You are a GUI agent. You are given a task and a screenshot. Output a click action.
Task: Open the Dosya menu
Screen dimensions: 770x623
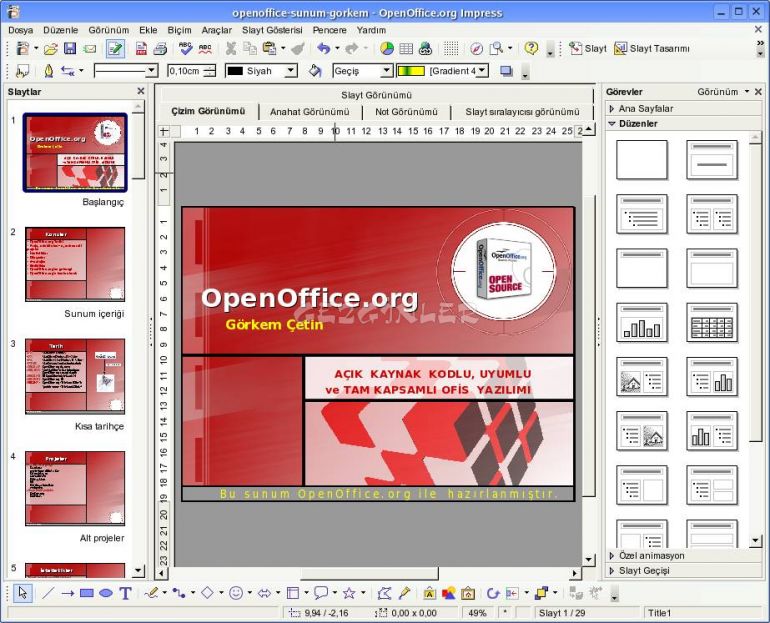click(x=21, y=30)
